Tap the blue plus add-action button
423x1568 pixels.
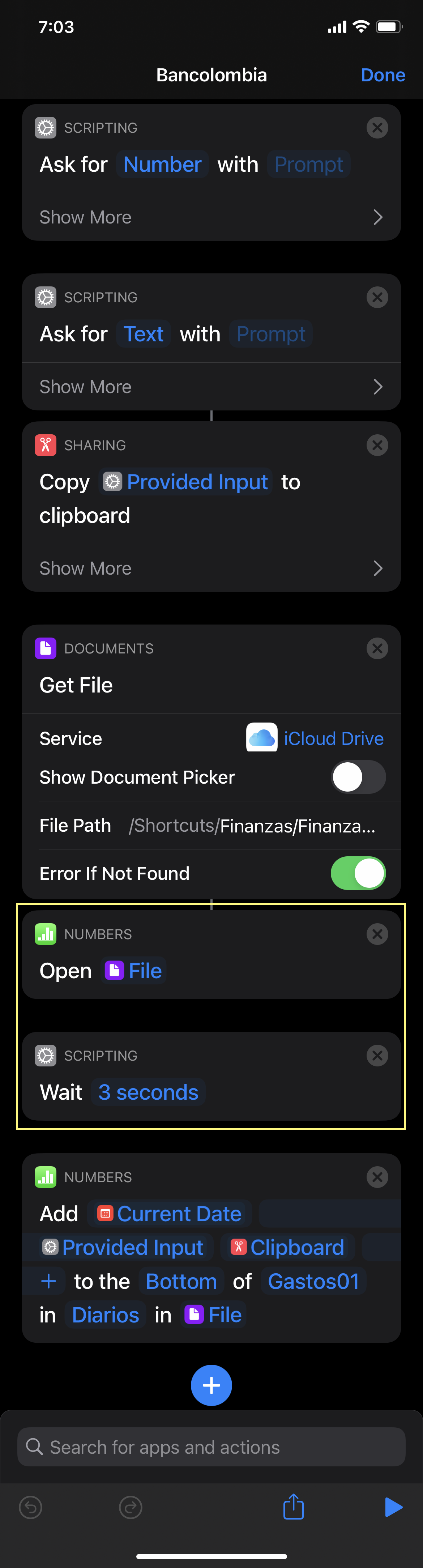(x=211, y=1385)
